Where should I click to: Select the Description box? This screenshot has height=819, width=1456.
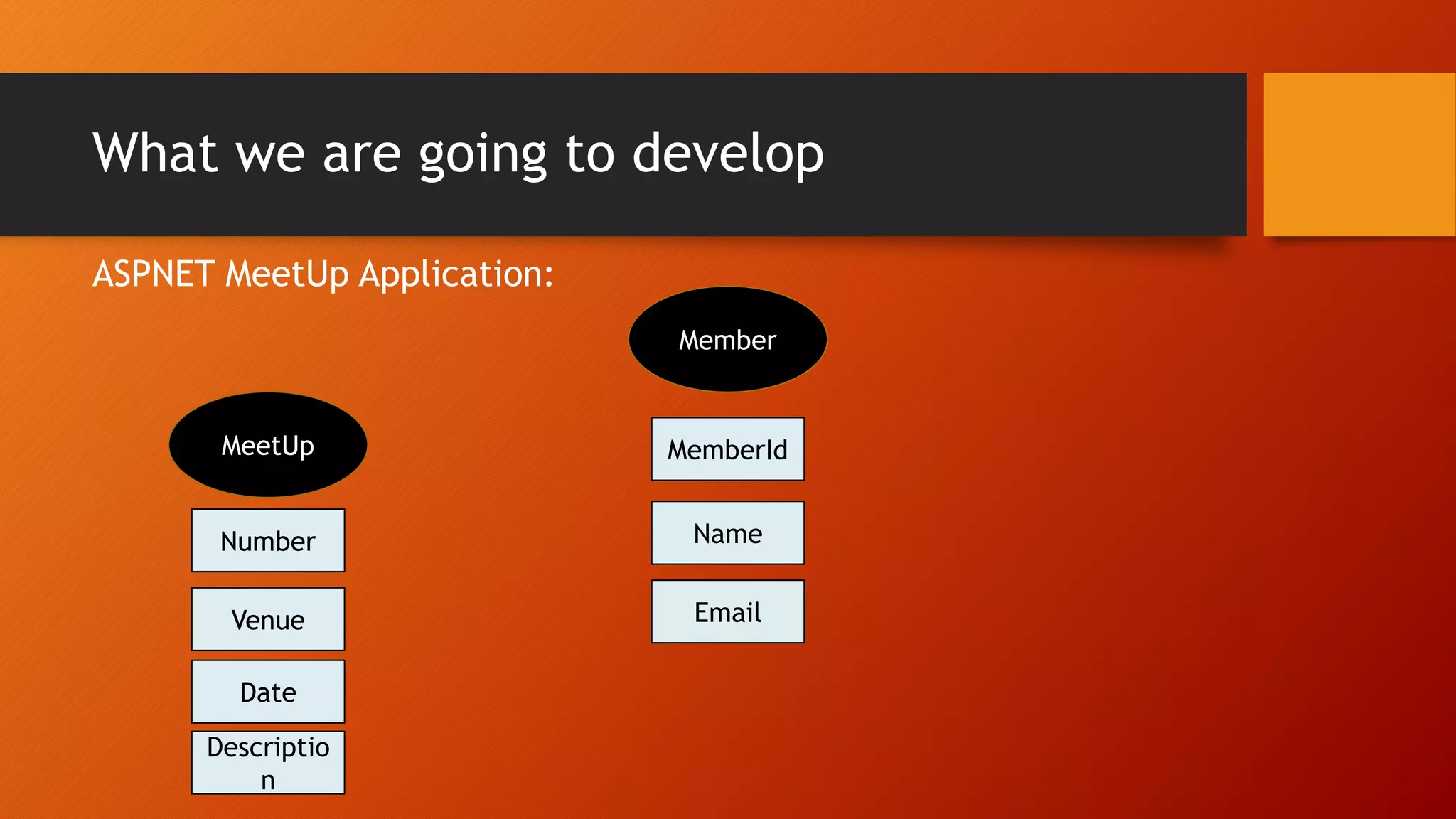[268, 763]
